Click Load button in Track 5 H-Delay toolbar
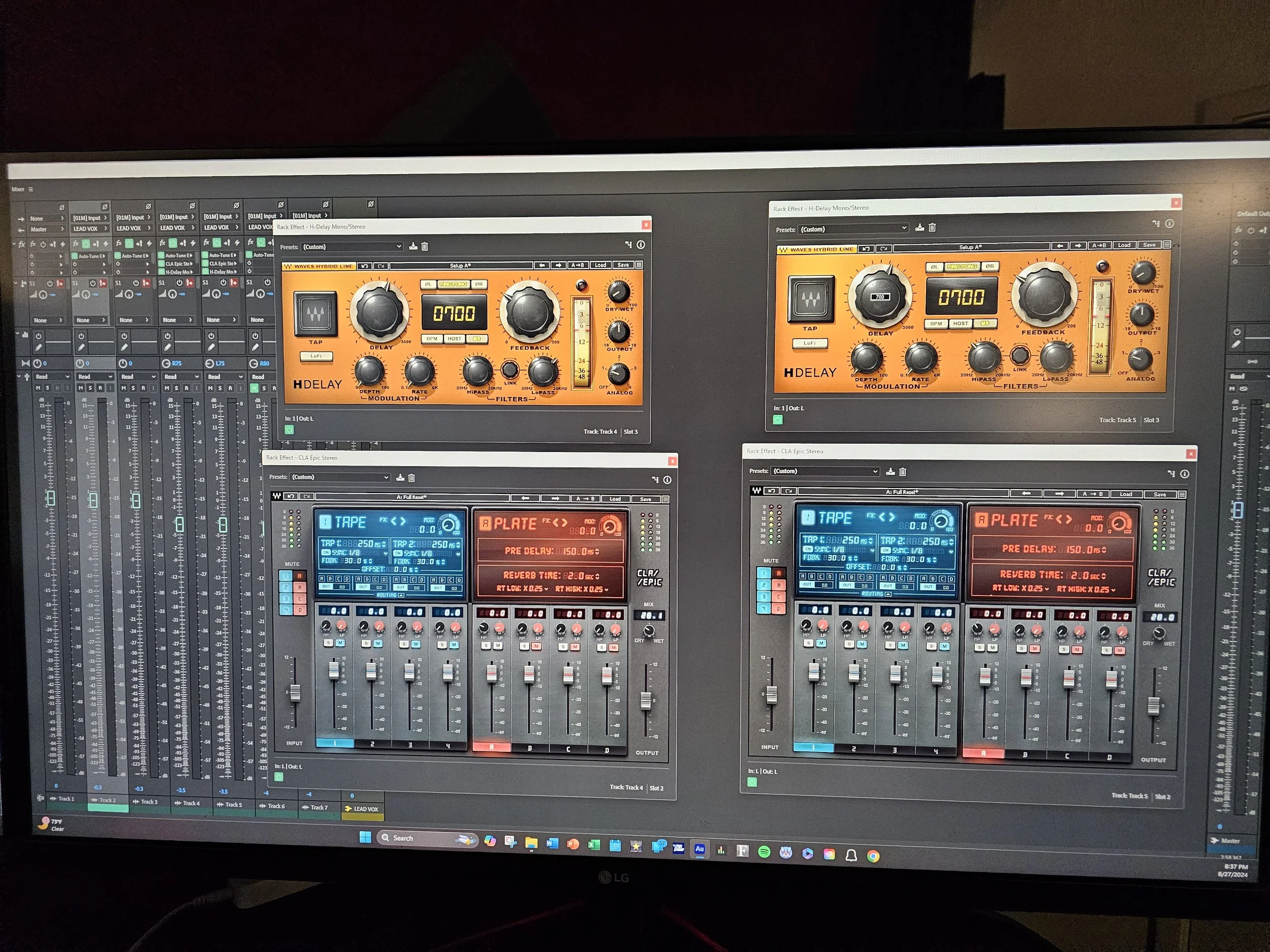1270x952 pixels. click(1124, 245)
